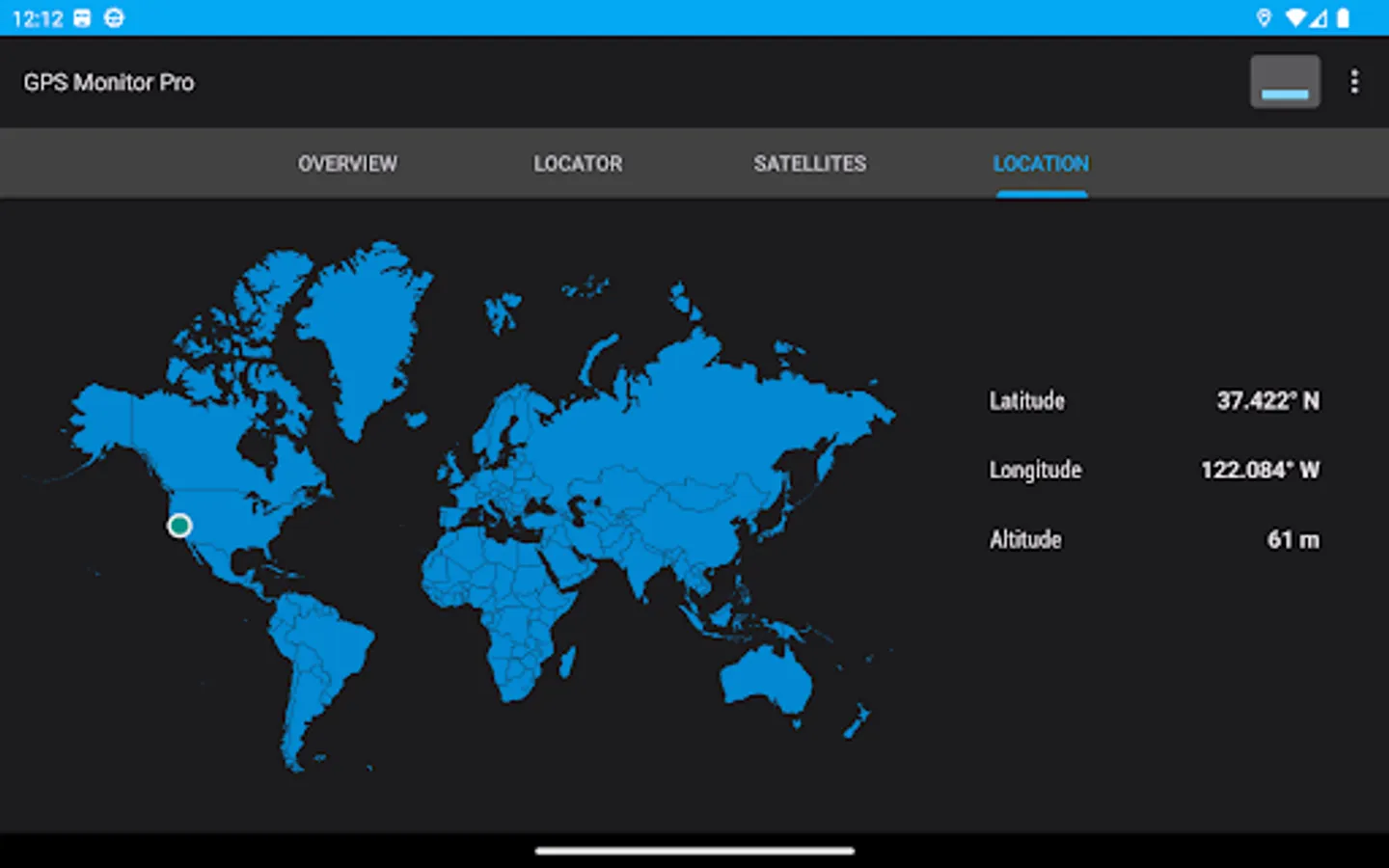Click Australia on the world map
The image size is (1389, 868).
[769, 680]
